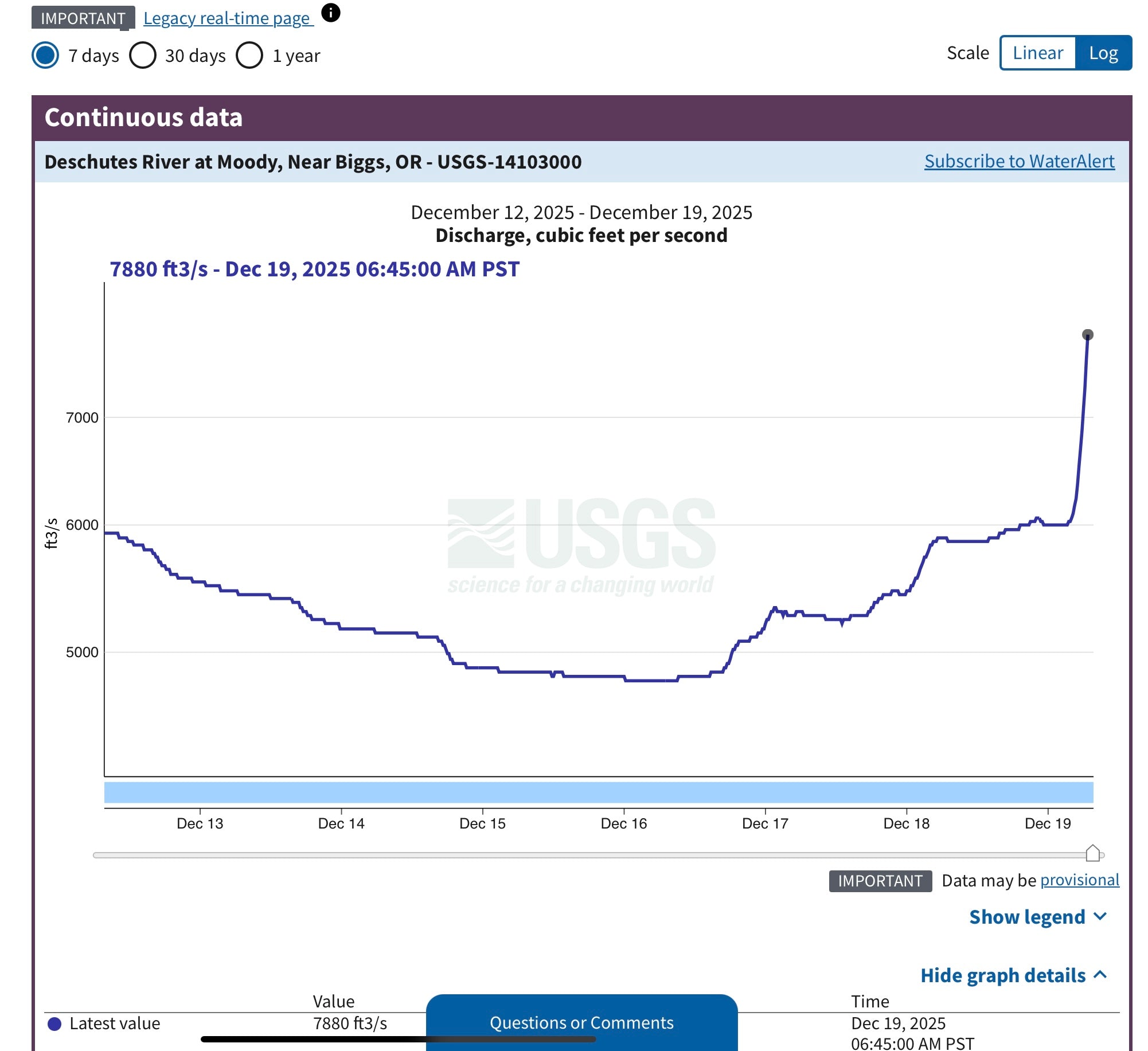Click the slider house-shaped handle
The height and width of the screenshot is (1051, 1148).
(1092, 853)
